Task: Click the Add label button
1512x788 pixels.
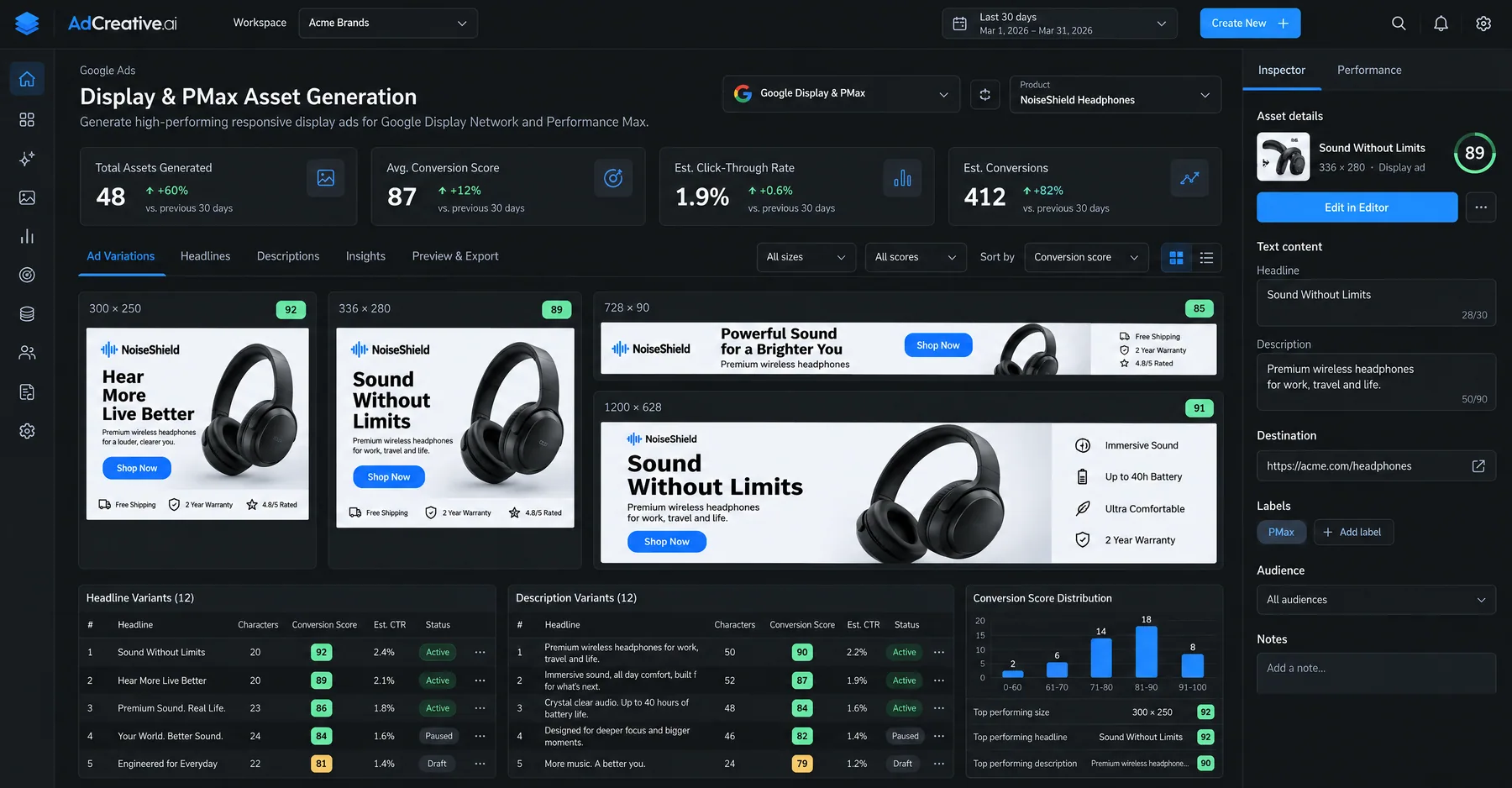Action: click(x=1353, y=533)
